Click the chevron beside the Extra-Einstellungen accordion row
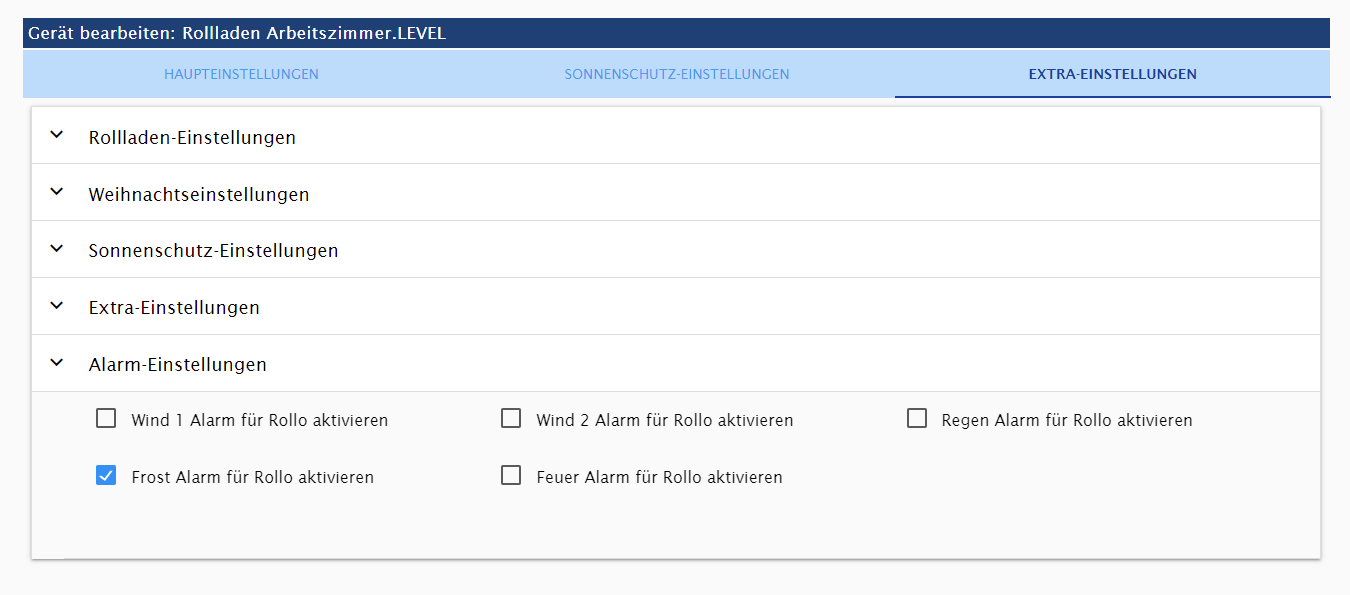Screen dimensions: 1350x595 57,306
